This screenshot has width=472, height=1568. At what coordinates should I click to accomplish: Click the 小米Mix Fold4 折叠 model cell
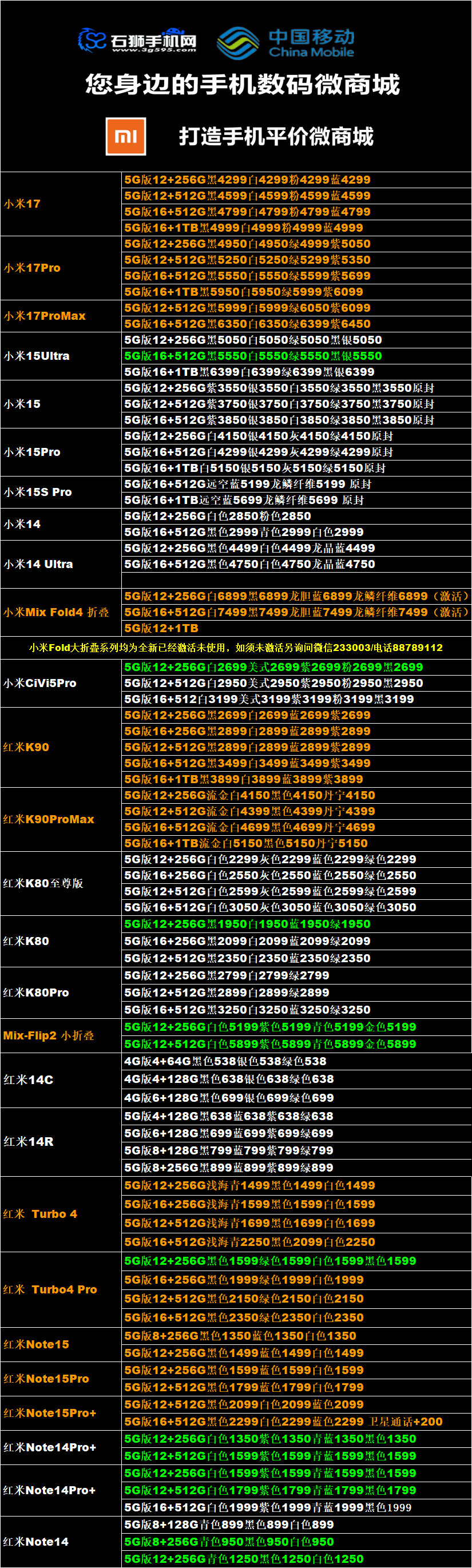point(56,612)
